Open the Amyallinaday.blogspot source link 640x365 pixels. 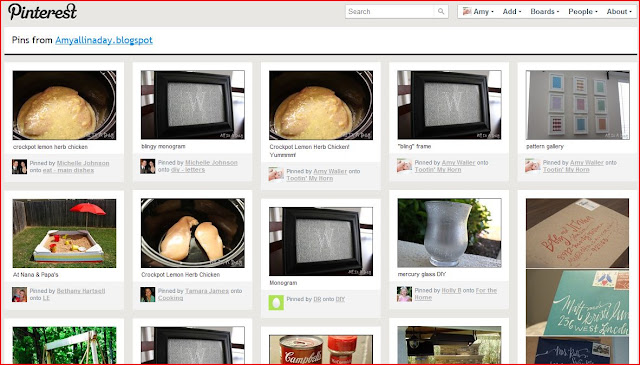pyautogui.click(x=104, y=40)
